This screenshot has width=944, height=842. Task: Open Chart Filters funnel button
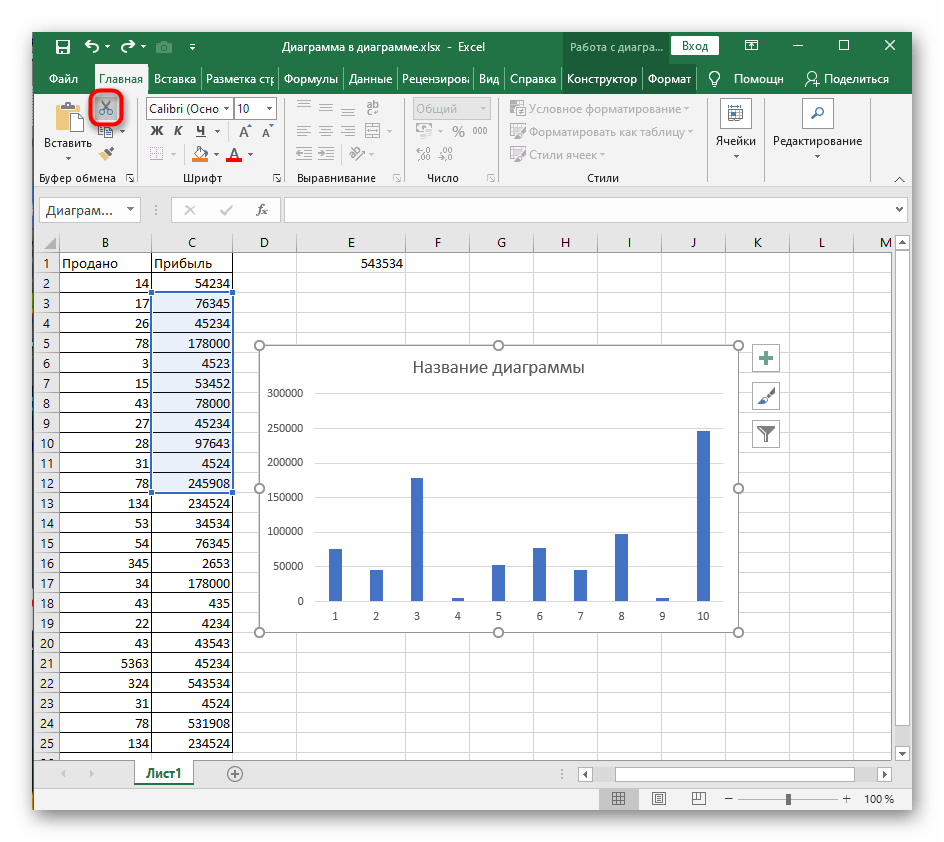pos(766,434)
